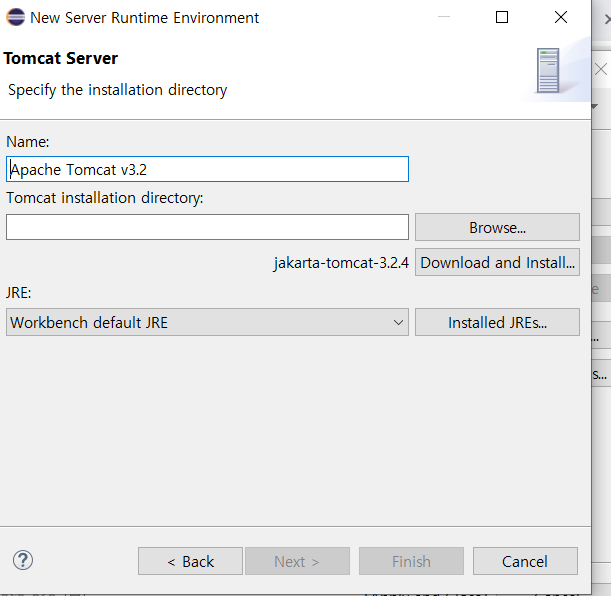This screenshot has height=596, width=611.
Task: Go Back to previous wizard page
Action: point(191,561)
